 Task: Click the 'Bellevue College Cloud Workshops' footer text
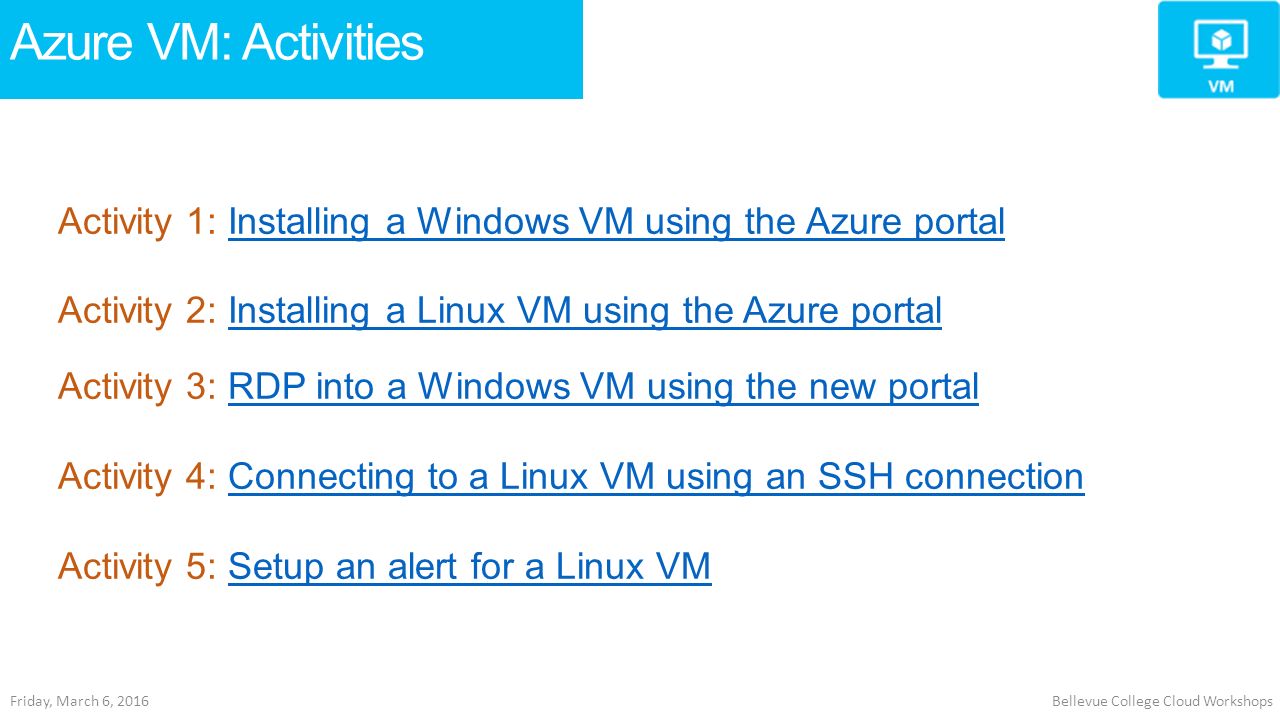click(x=1162, y=701)
